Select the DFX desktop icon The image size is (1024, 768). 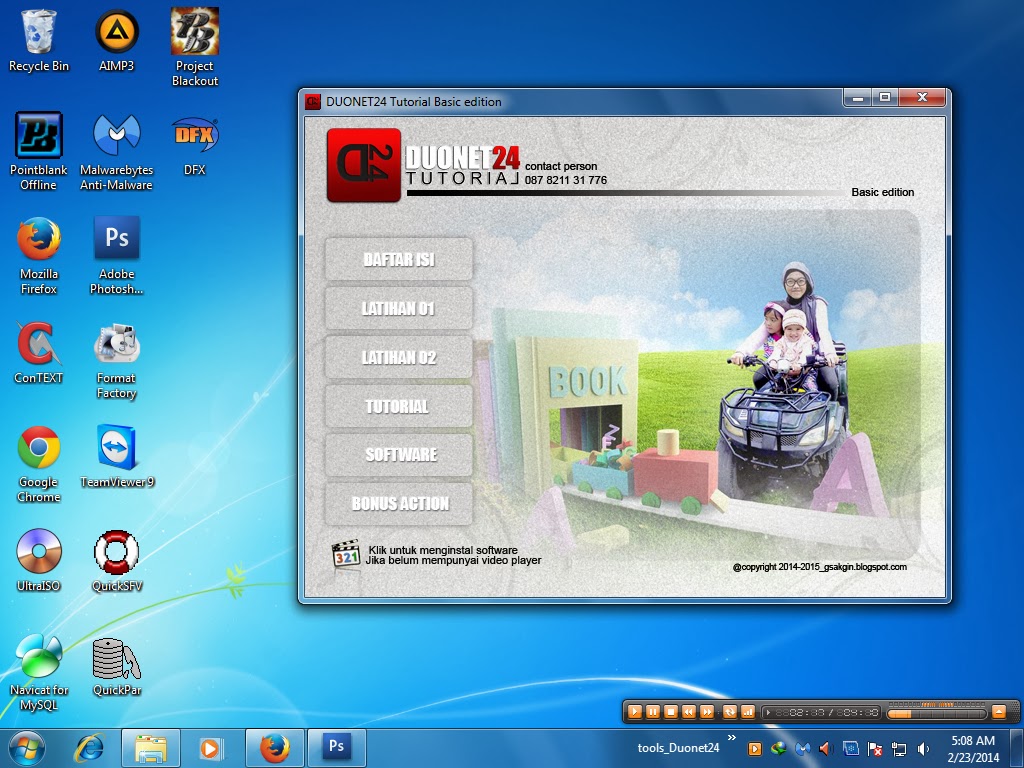click(x=195, y=145)
